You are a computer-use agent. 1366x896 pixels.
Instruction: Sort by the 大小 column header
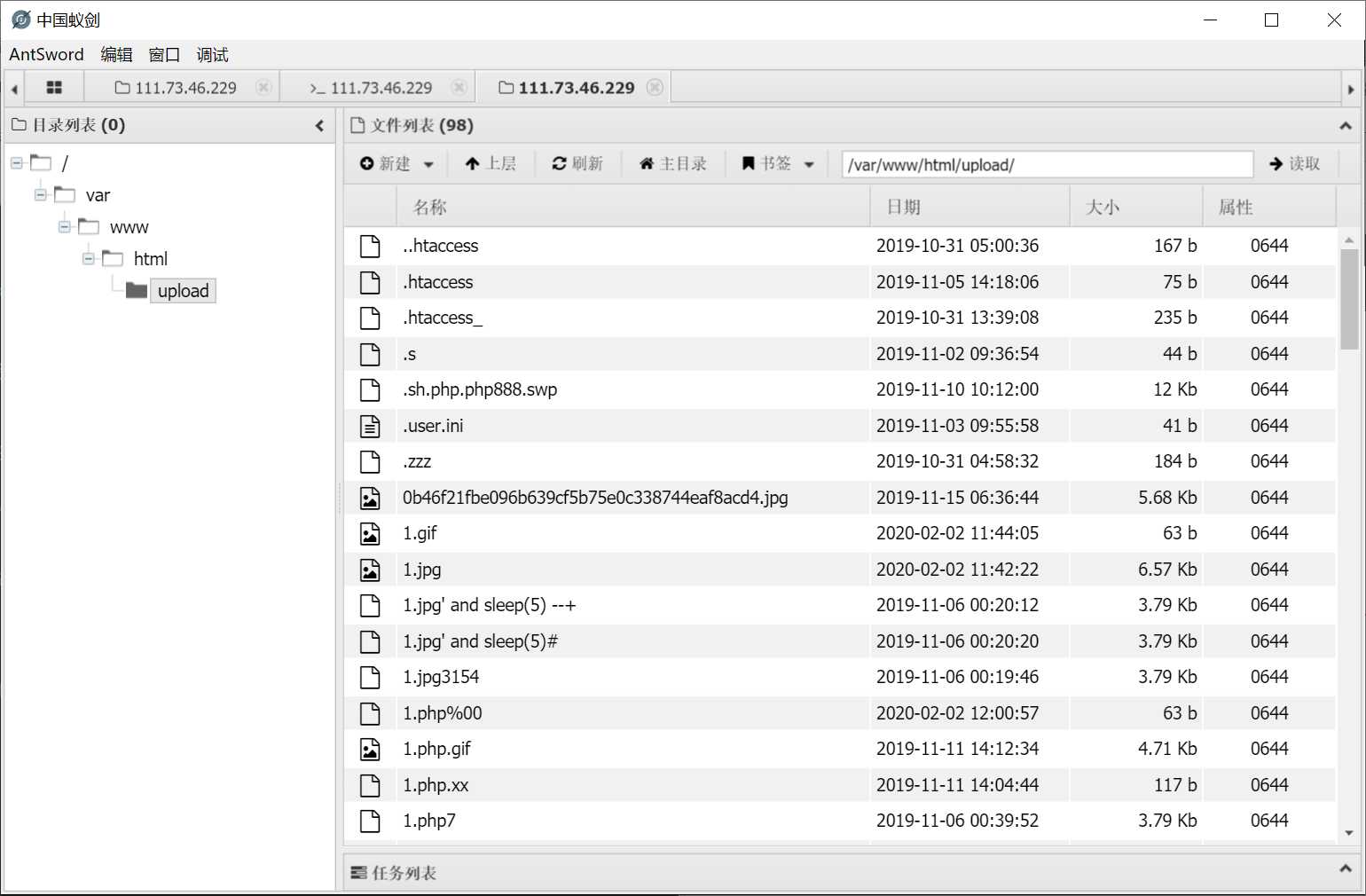pyautogui.click(x=1136, y=207)
